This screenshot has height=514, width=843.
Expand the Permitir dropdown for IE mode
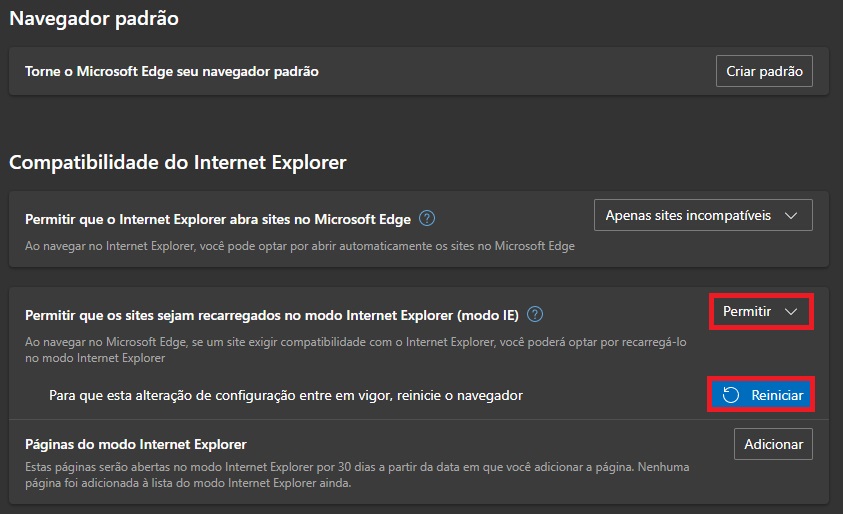[x=760, y=312]
